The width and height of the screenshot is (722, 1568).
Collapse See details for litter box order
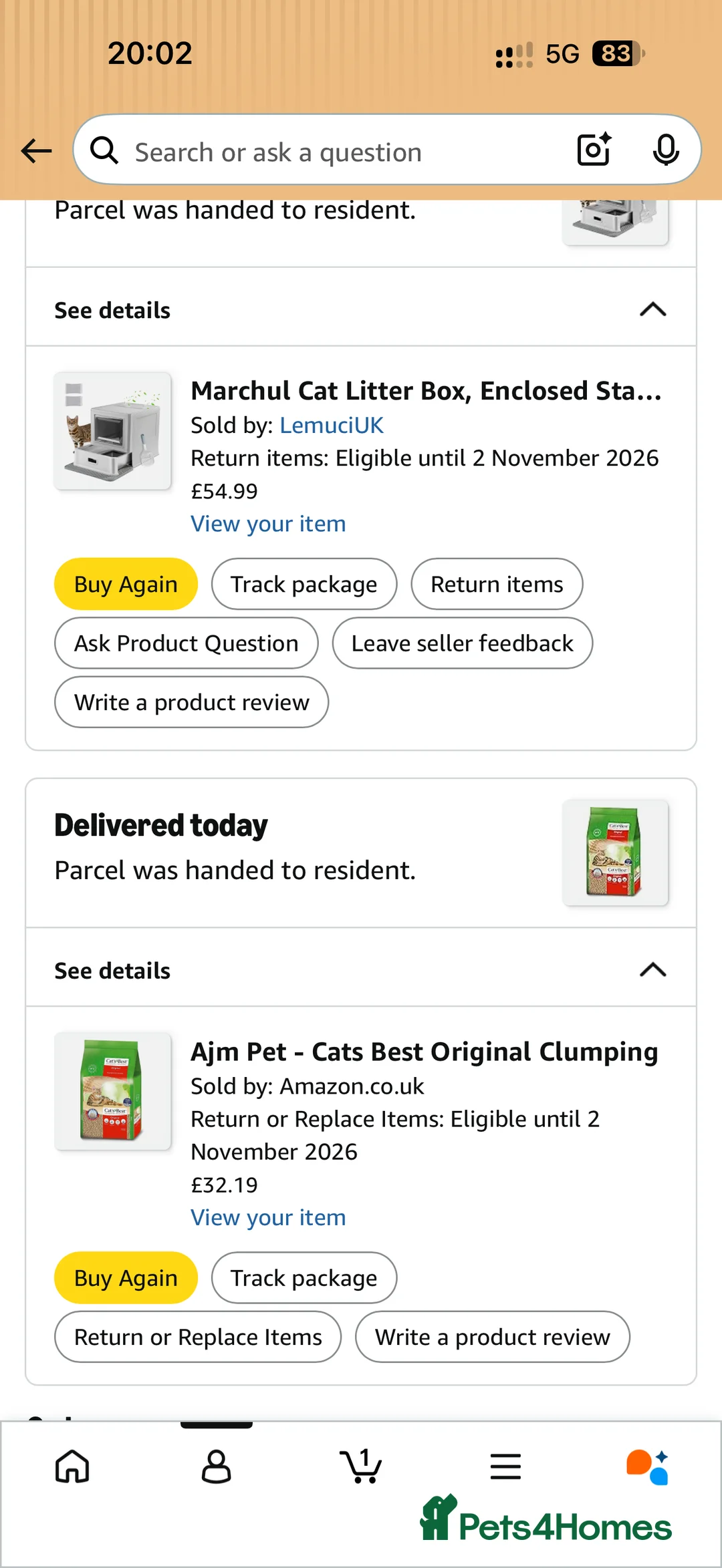(x=361, y=310)
